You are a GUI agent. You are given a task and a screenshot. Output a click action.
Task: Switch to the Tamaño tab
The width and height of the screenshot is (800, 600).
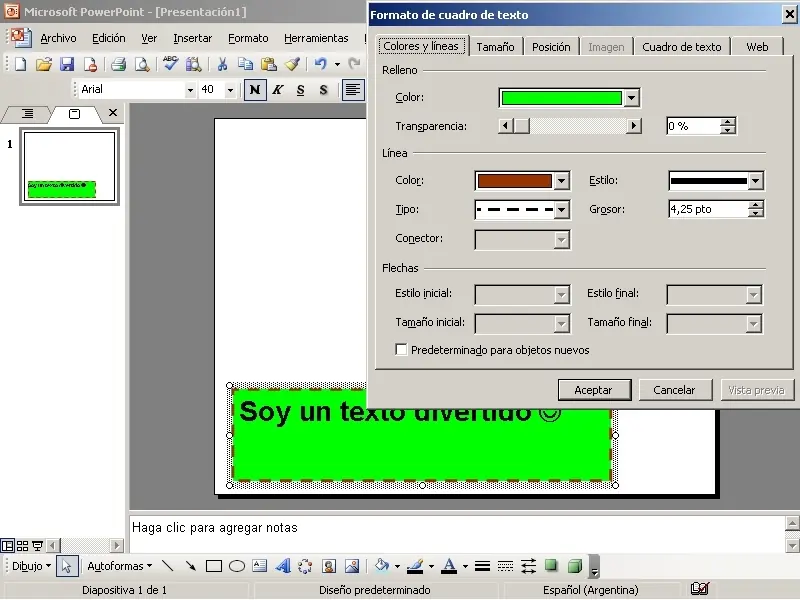pos(495,47)
